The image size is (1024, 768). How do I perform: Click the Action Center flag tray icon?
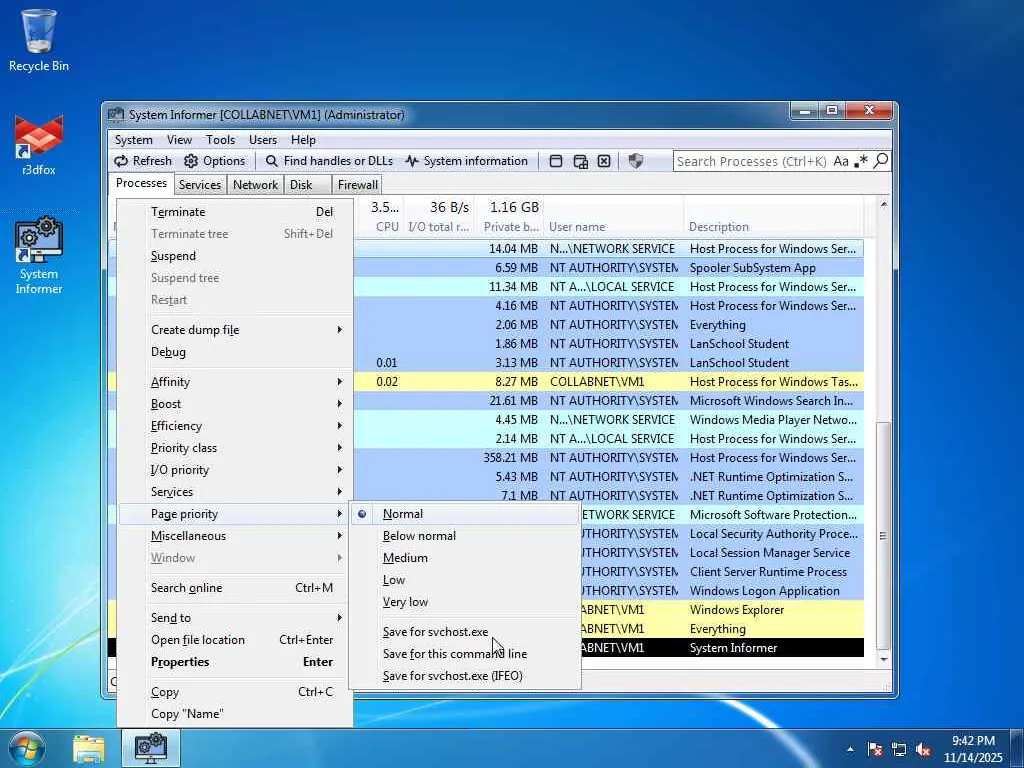pyautogui.click(x=875, y=749)
